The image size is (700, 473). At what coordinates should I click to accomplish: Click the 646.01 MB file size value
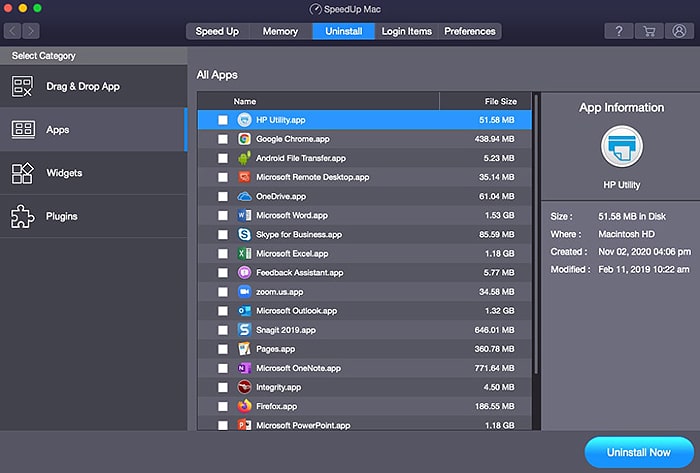tap(495, 330)
